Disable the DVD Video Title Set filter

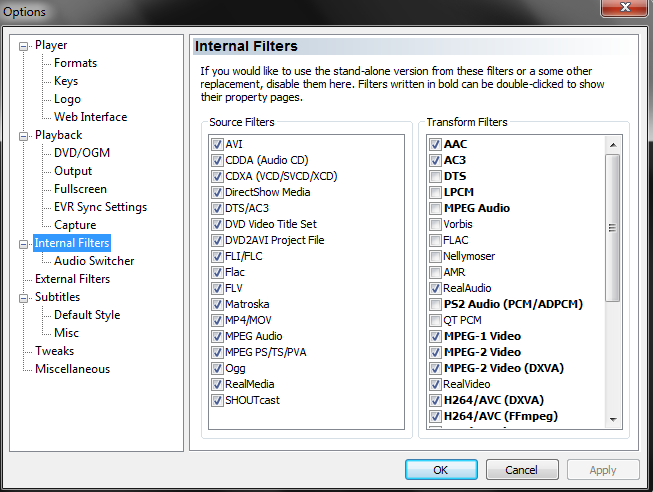(x=217, y=224)
